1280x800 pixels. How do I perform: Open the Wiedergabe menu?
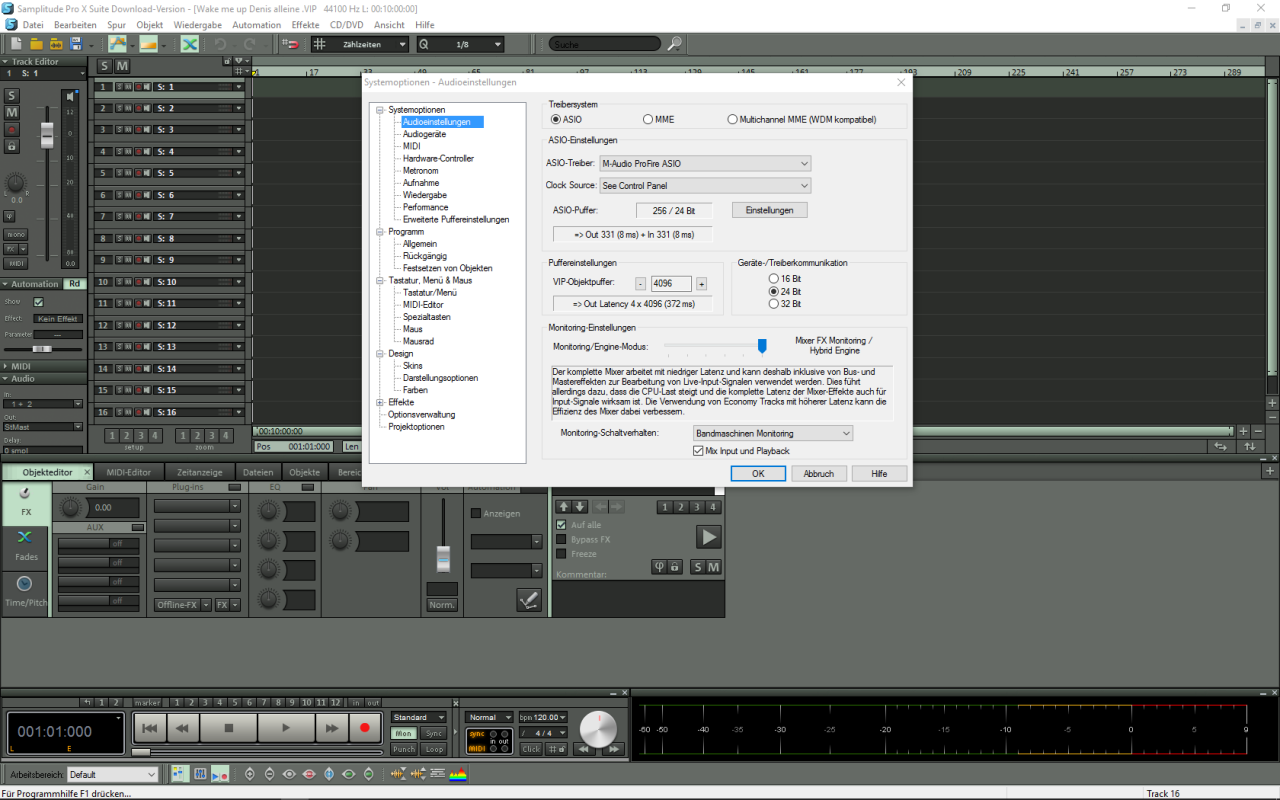(x=197, y=24)
